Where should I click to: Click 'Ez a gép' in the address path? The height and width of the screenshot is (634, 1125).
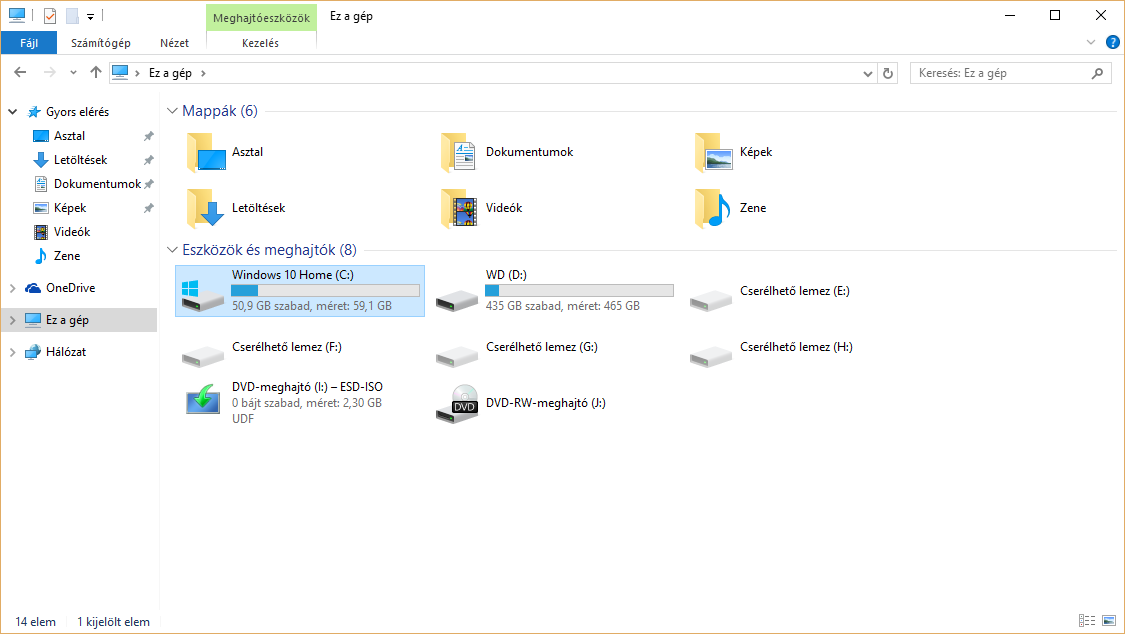click(x=170, y=73)
